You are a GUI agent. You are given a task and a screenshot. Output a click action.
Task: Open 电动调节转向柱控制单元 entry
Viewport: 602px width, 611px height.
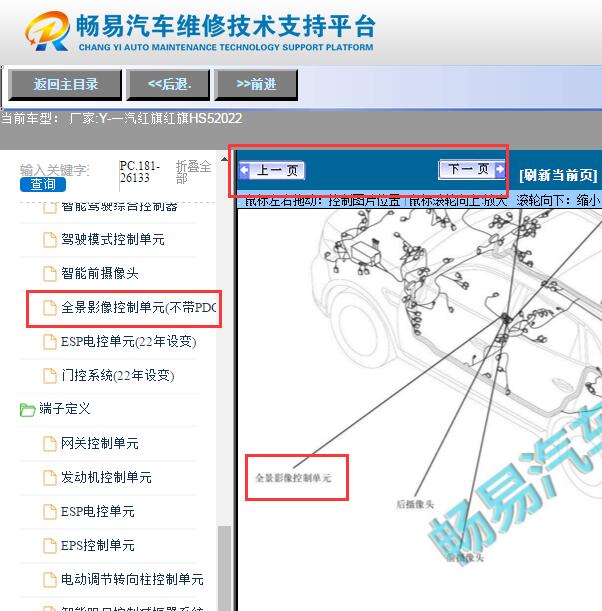point(132,579)
